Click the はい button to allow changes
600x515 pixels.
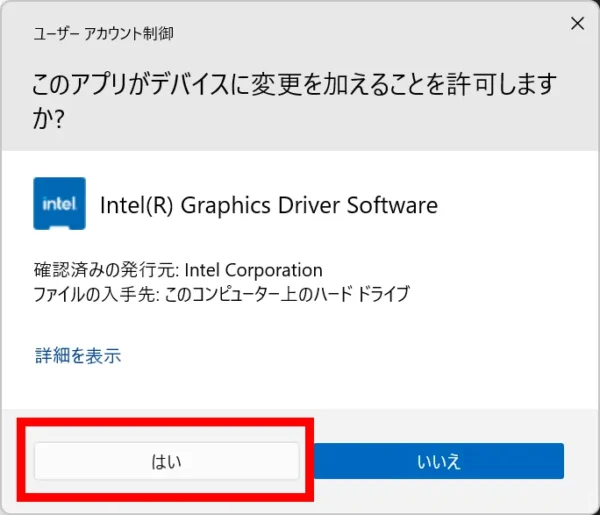(x=166, y=461)
